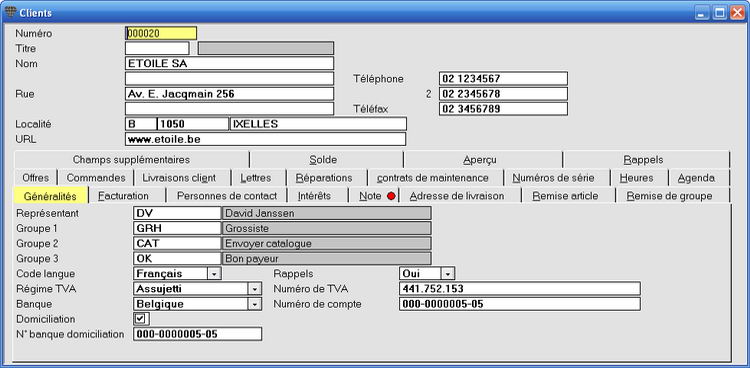Open the Personnes de contact tab

coord(227,196)
